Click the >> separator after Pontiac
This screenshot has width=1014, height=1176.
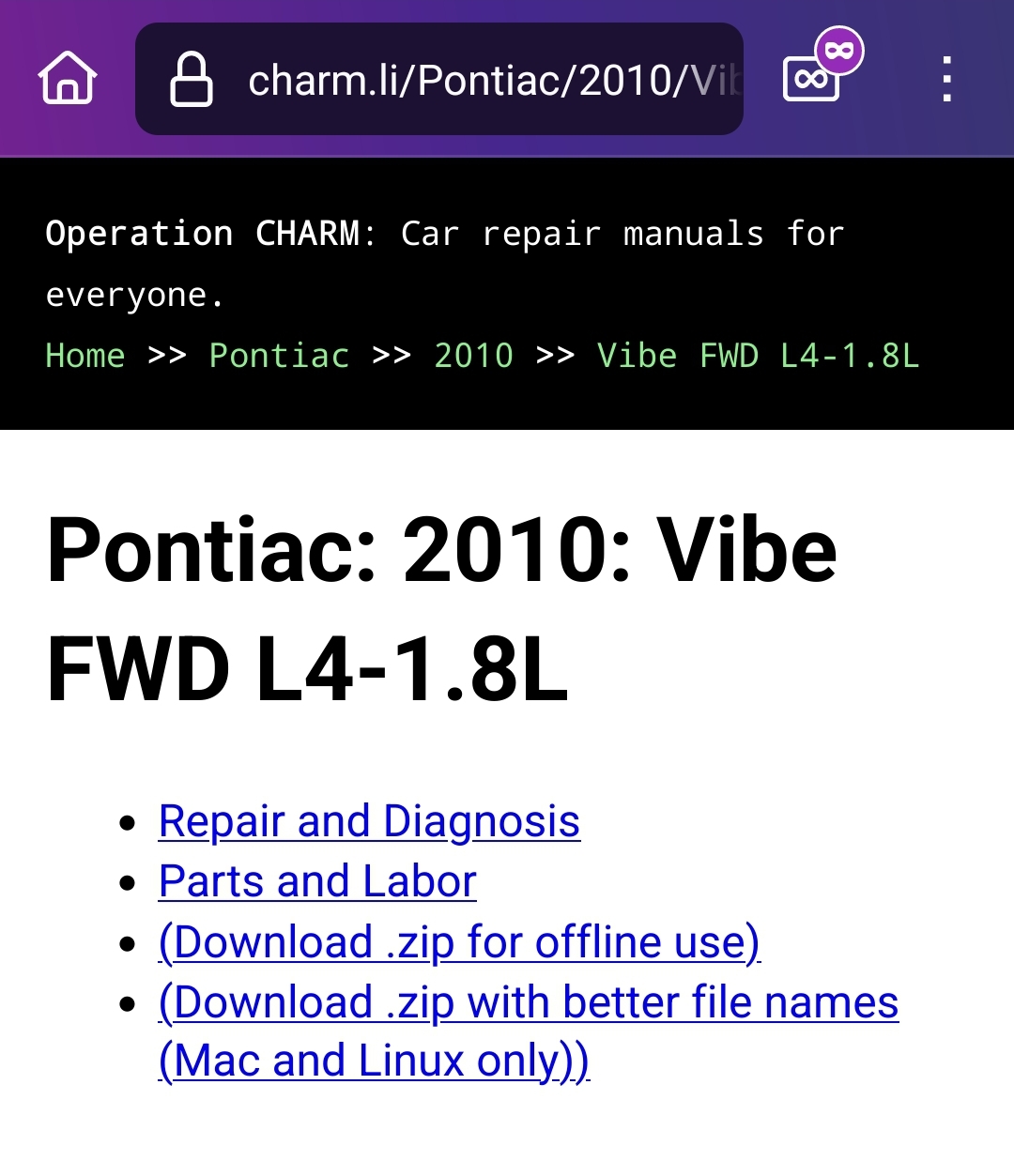click(392, 356)
